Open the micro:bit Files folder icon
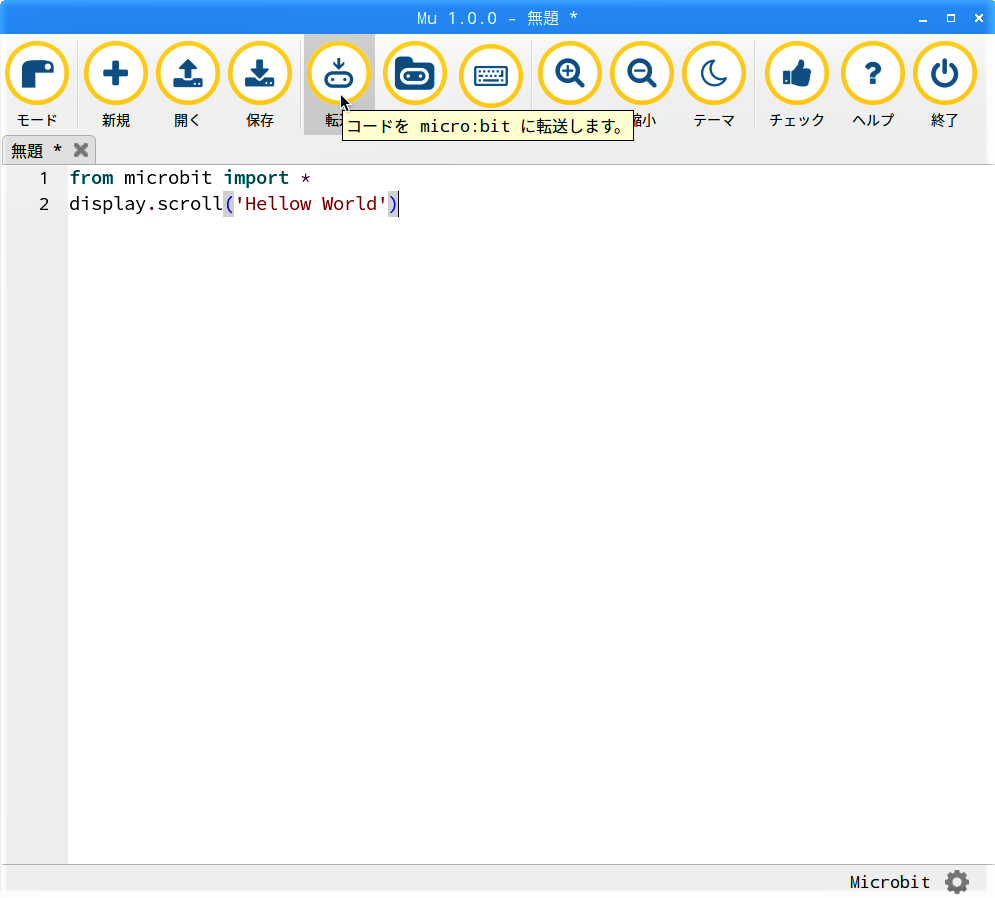 [415, 74]
